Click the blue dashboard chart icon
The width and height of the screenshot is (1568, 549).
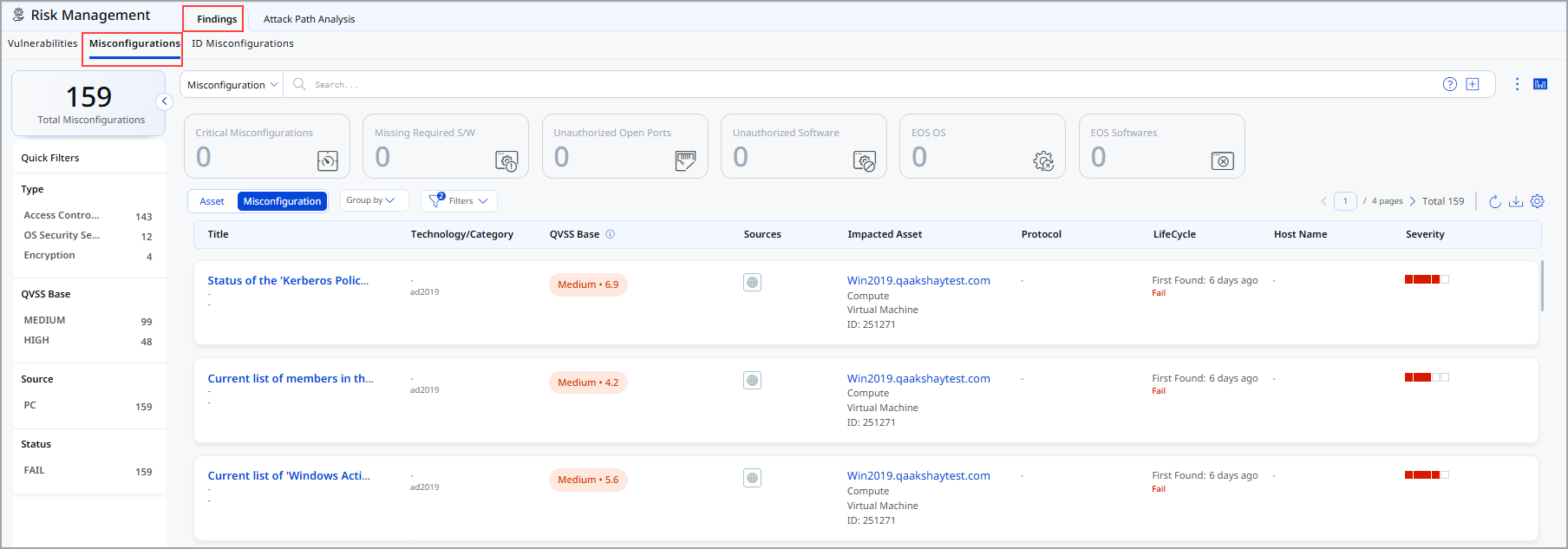tap(1540, 84)
